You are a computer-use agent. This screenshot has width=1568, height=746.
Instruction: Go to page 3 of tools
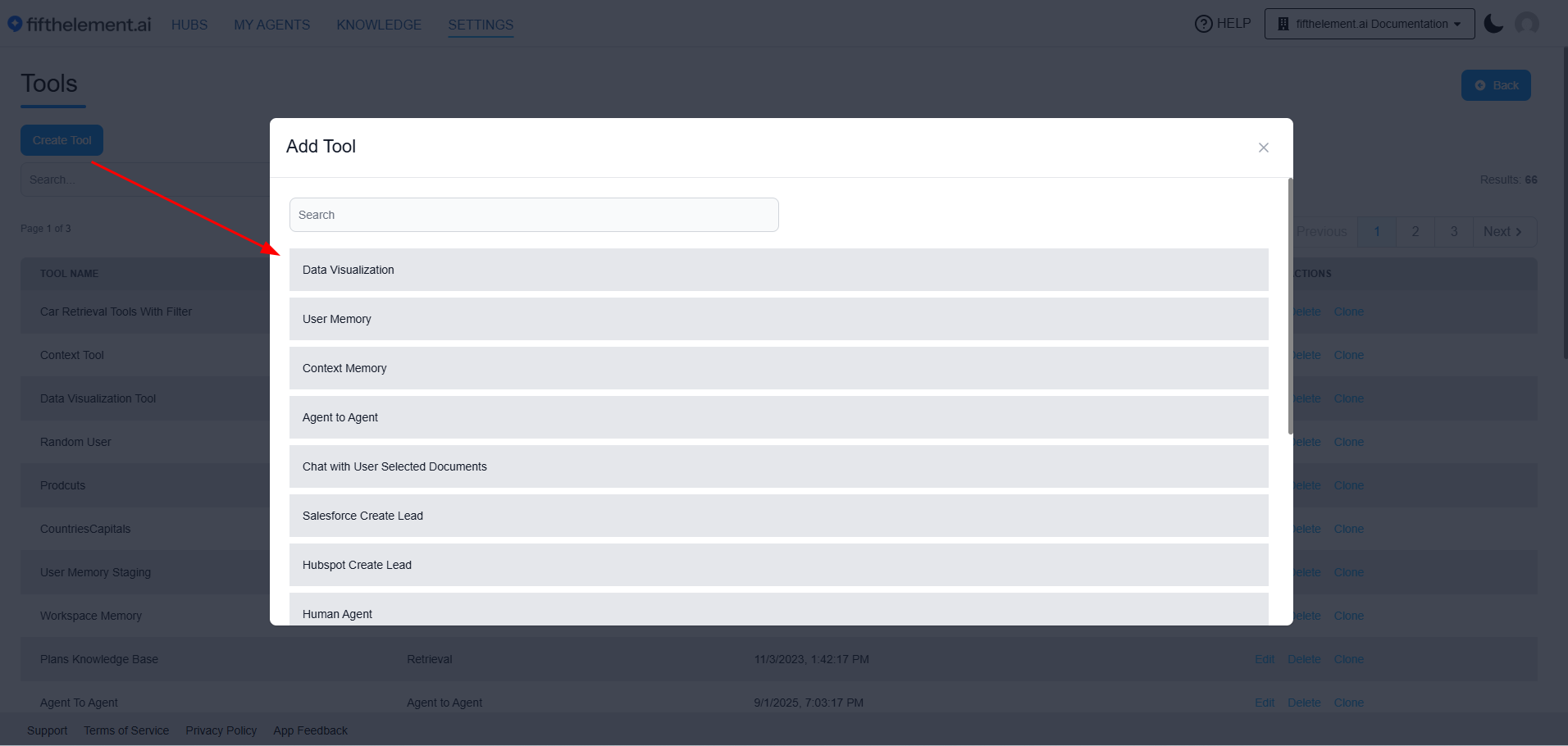coord(1454,232)
